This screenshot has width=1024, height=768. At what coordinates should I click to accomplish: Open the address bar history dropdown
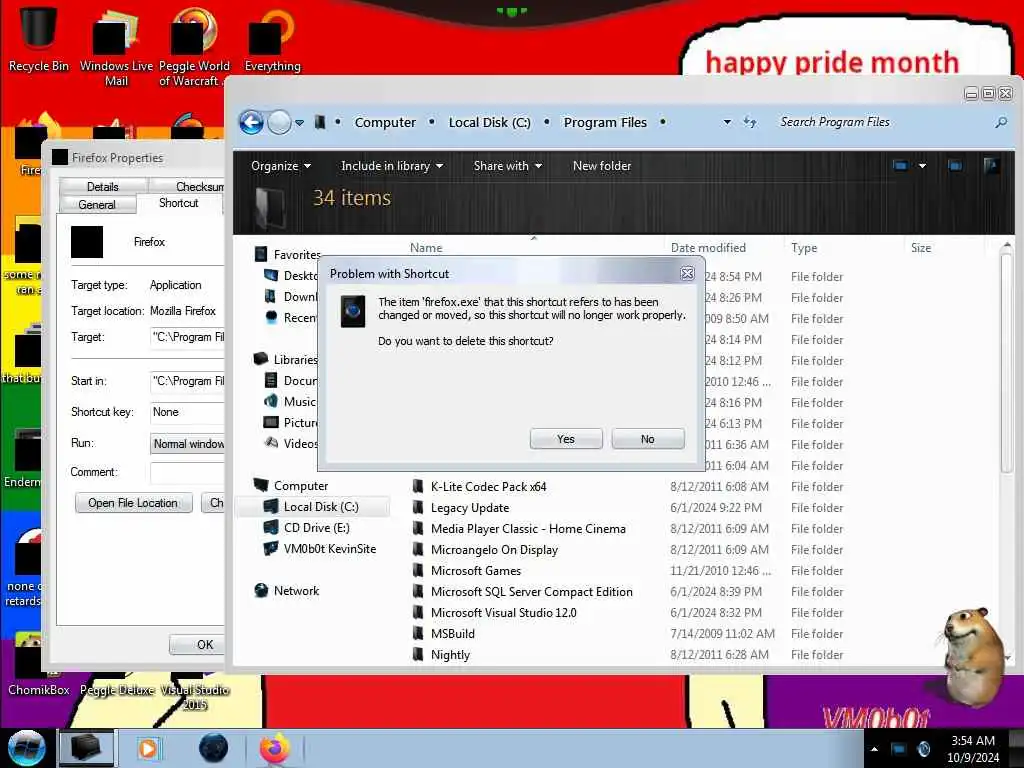(x=727, y=122)
